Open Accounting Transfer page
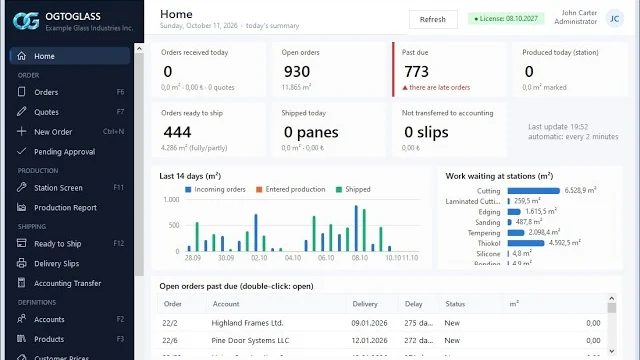Screen dimensions: 640x360 click(70, 283)
